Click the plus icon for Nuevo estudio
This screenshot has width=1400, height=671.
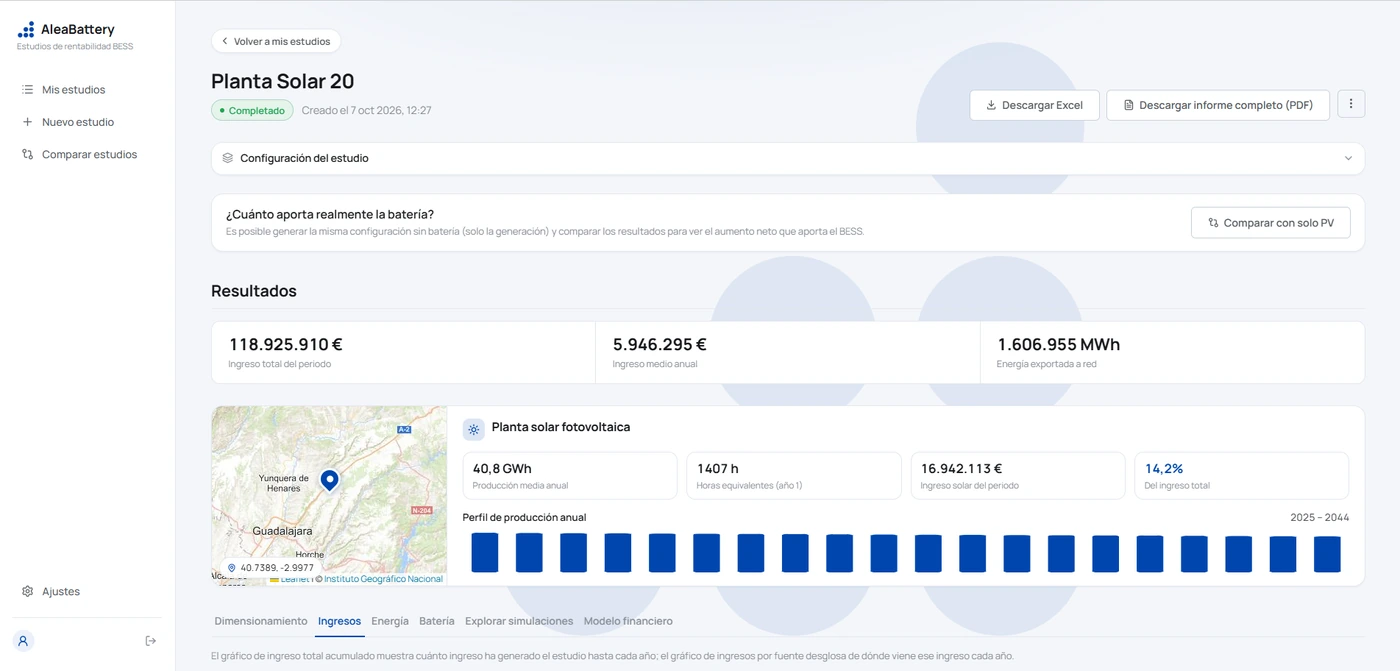tap(27, 122)
